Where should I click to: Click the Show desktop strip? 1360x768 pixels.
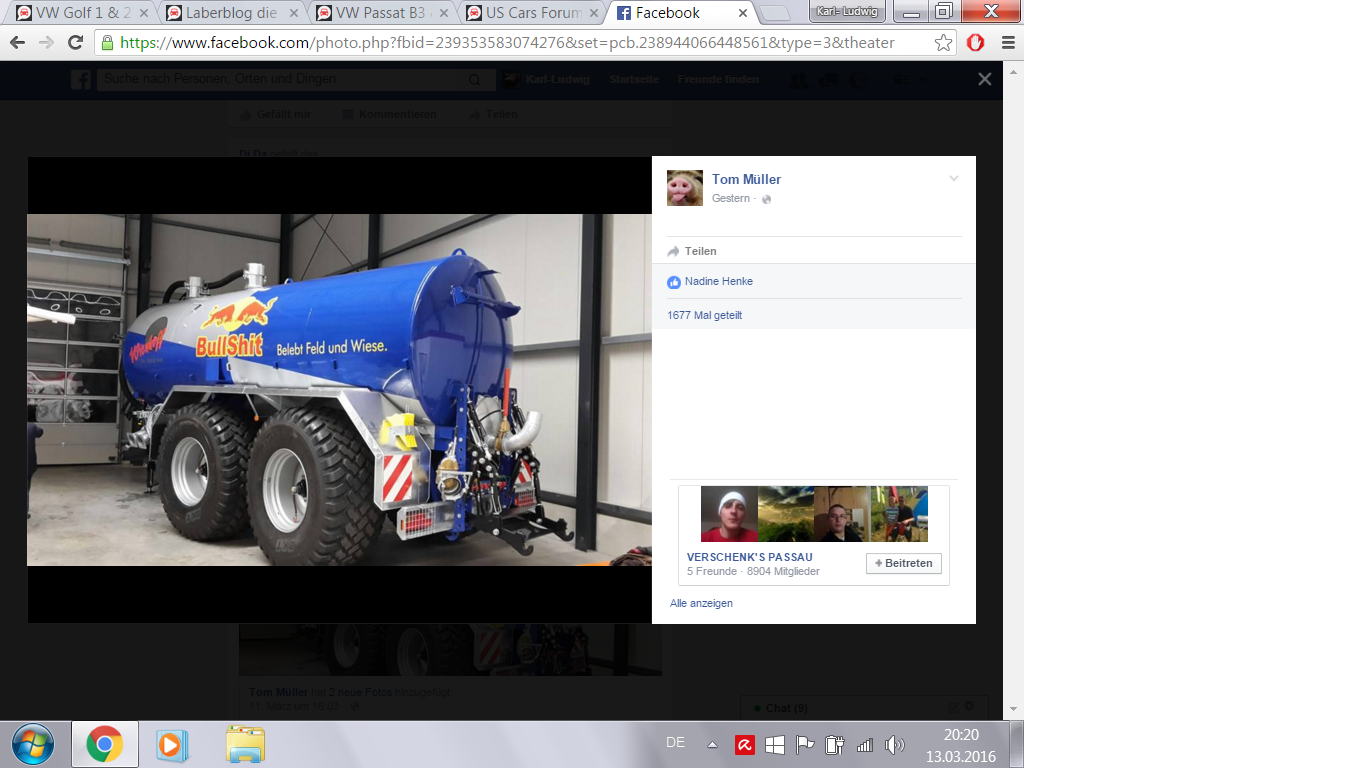pyautogui.click(x=1017, y=744)
